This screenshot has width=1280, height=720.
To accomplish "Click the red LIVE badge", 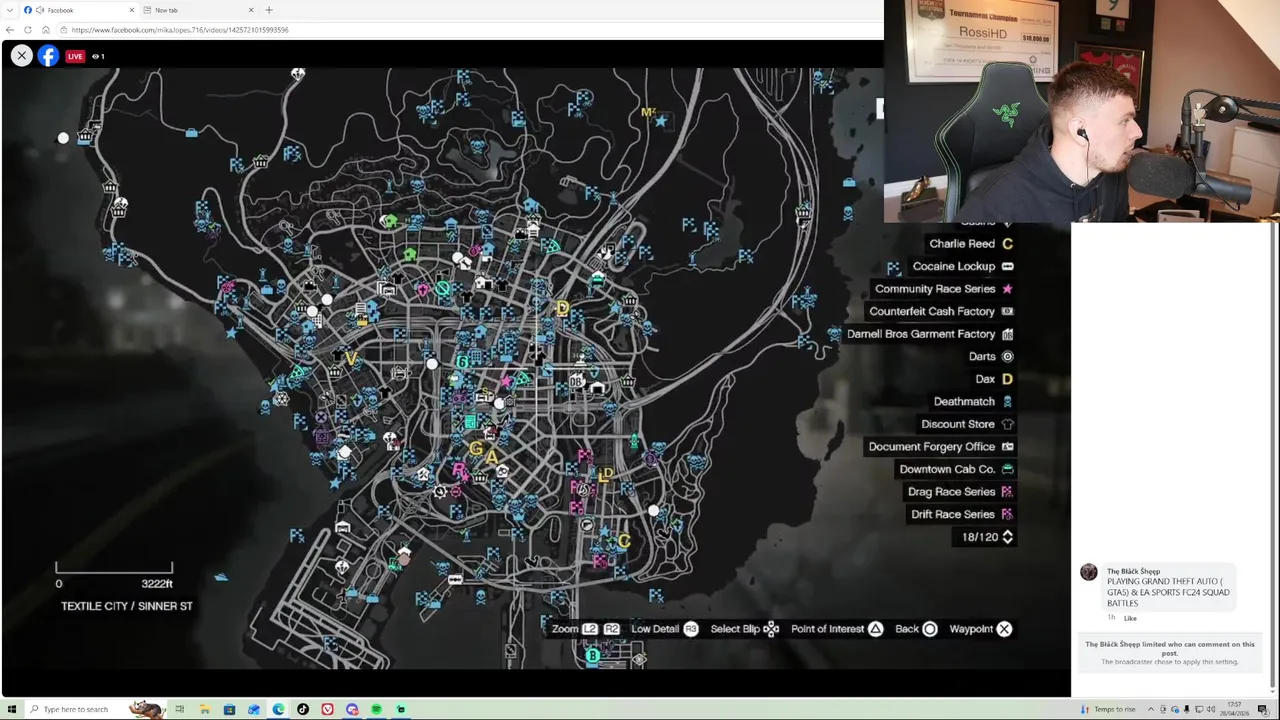I will (75, 56).
